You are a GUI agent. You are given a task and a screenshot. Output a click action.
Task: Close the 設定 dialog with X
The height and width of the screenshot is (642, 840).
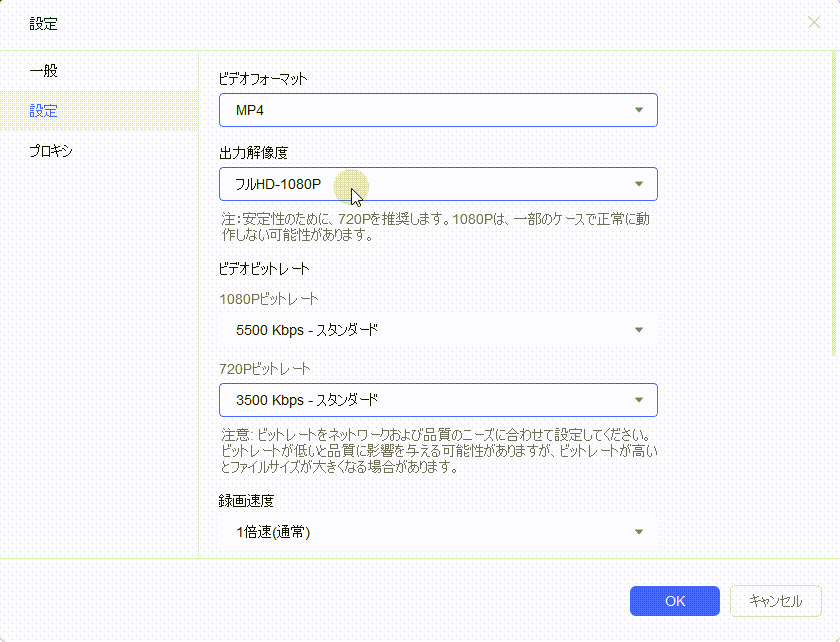814,22
